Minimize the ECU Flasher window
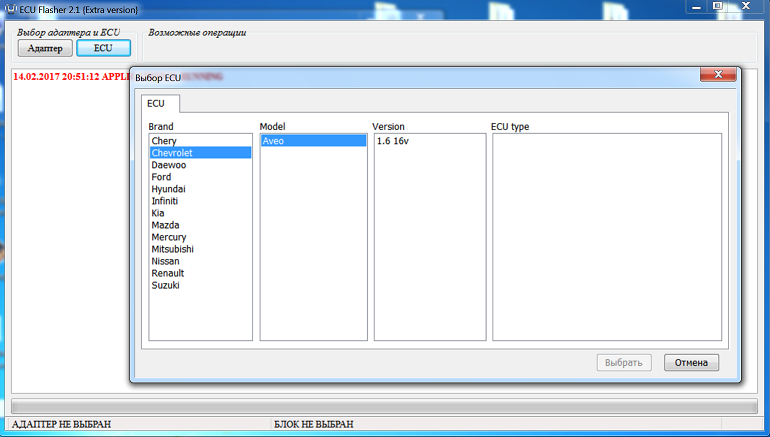The width and height of the screenshot is (770, 437). [696, 6]
